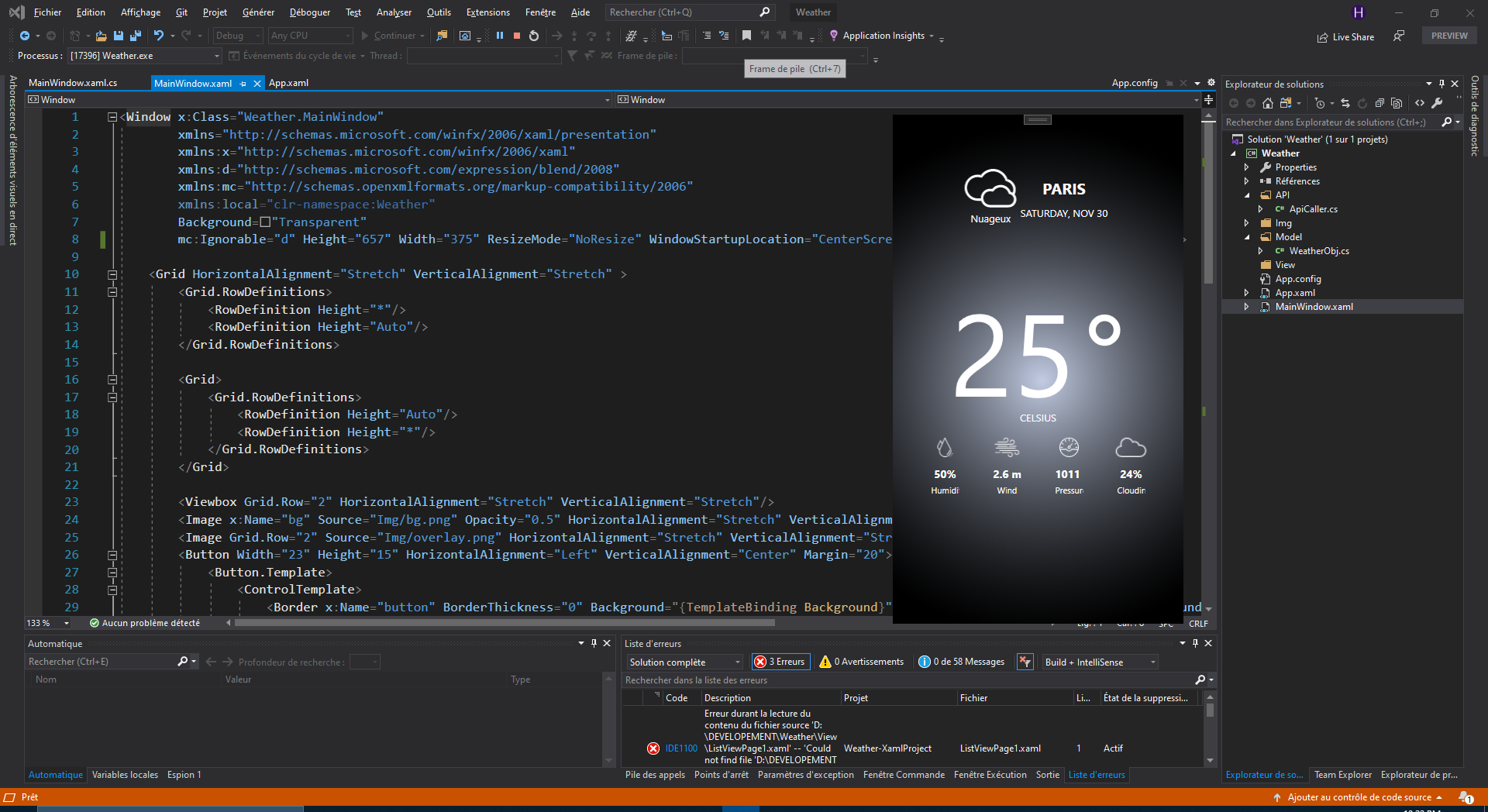Switch to the App.xaml tab
Screen dimensions: 1488x812
point(288,83)
